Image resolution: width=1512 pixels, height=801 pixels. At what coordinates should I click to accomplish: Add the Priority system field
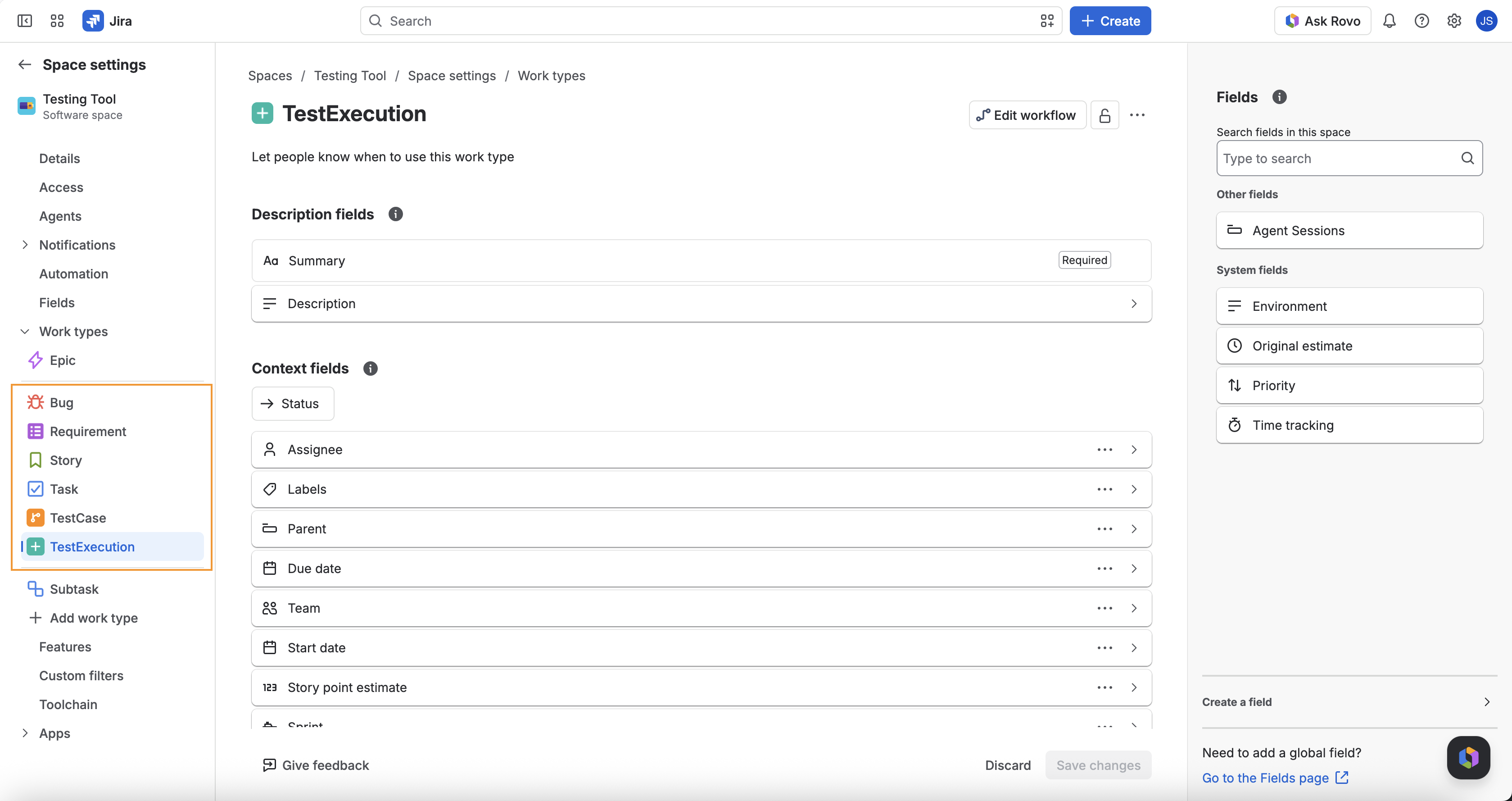1349,385
